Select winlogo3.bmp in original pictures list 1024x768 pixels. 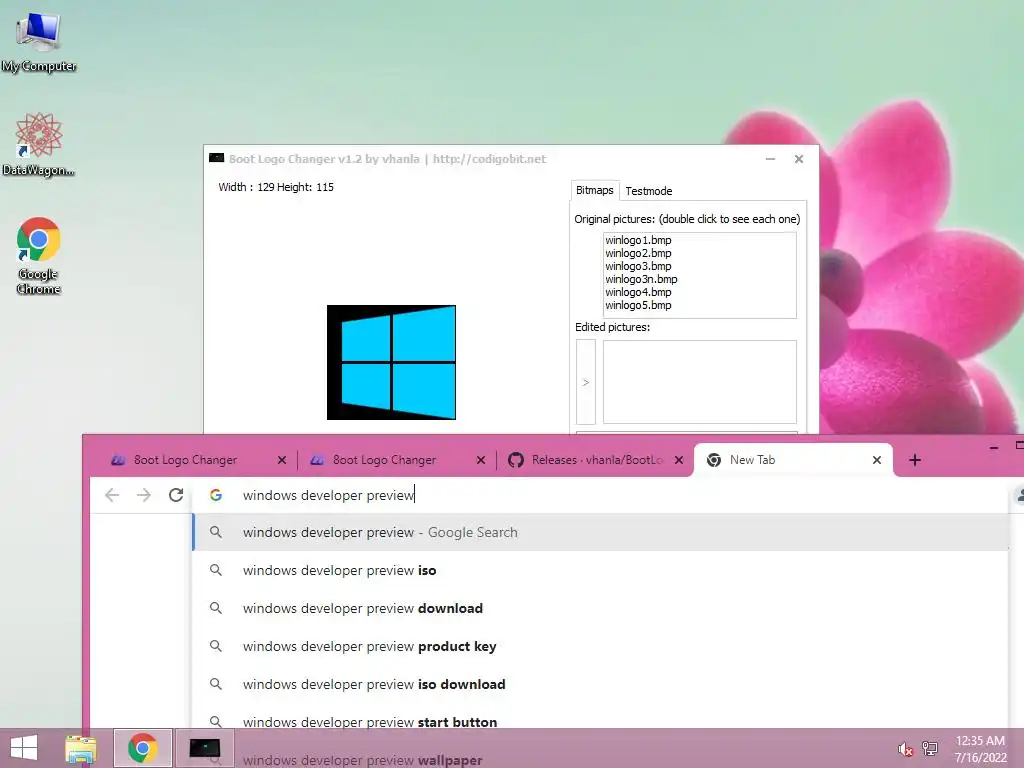[x=638, y=266]
